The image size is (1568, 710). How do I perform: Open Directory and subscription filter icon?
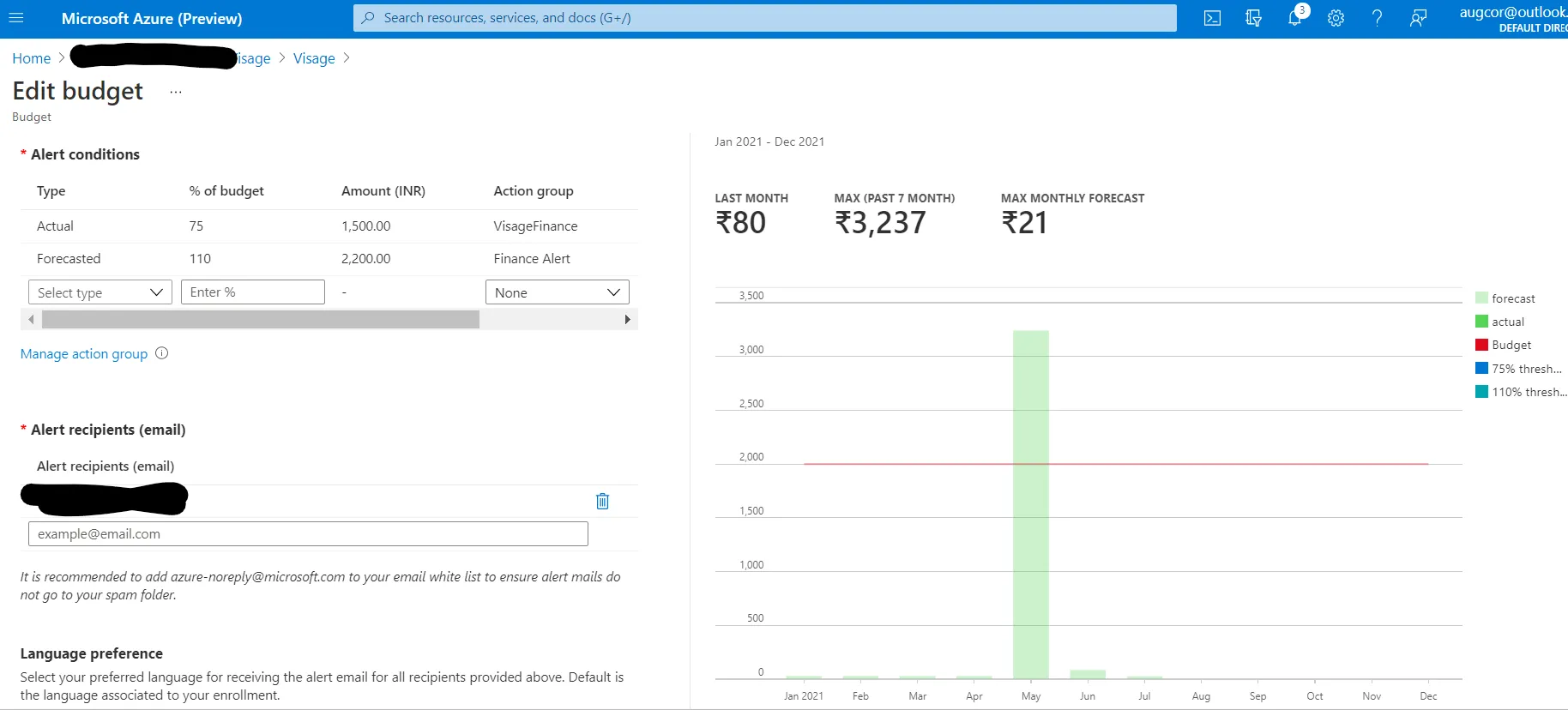point(1253,18)
